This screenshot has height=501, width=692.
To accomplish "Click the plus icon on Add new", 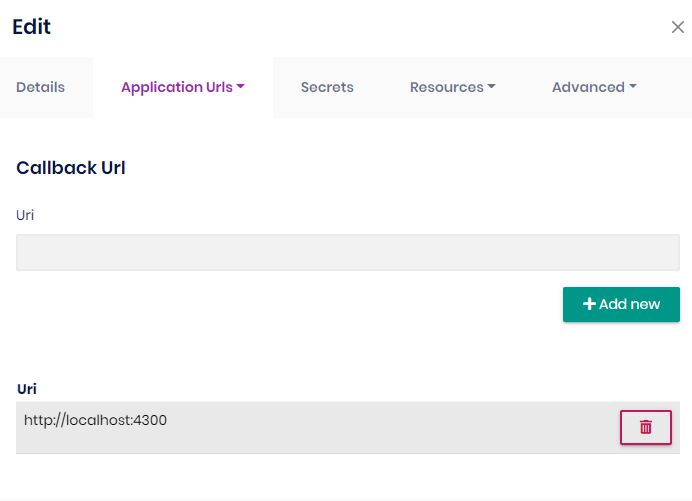I will pos(589,304).
